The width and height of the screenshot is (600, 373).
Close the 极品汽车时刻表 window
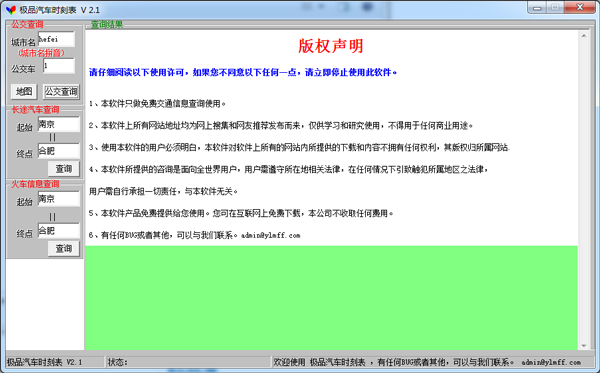coord(580,8)
